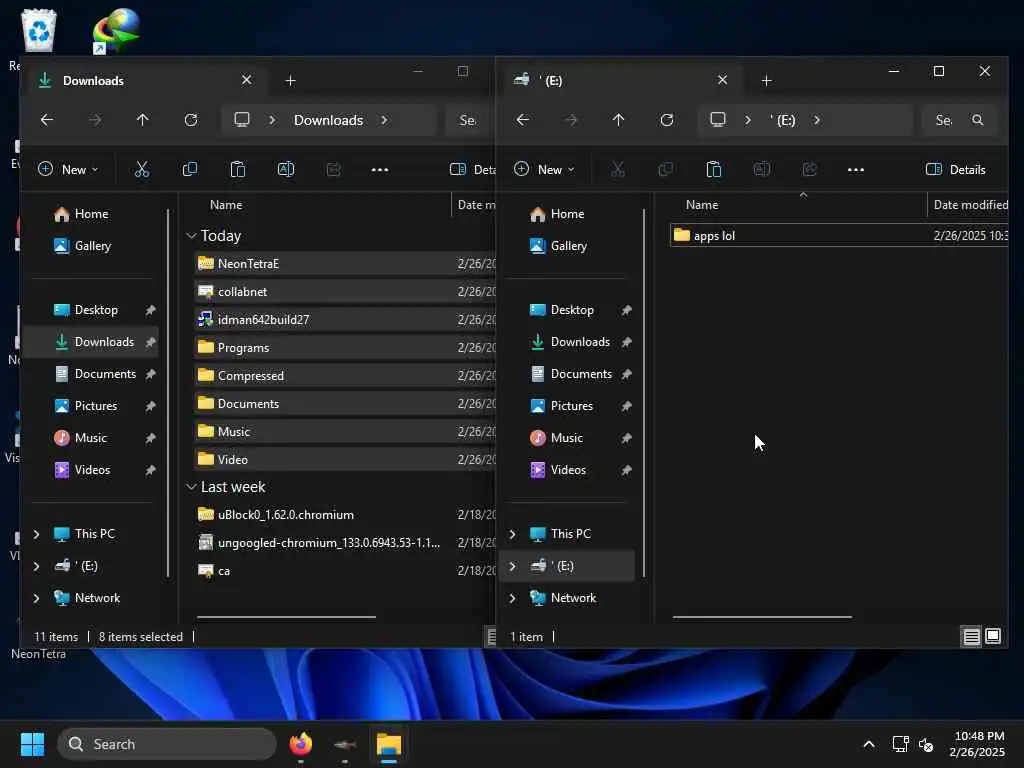Image resolution: width=1024 pixels, height=768 pixels.
Task: Show hidden tray icons chevron
Action: click(869, 744)
